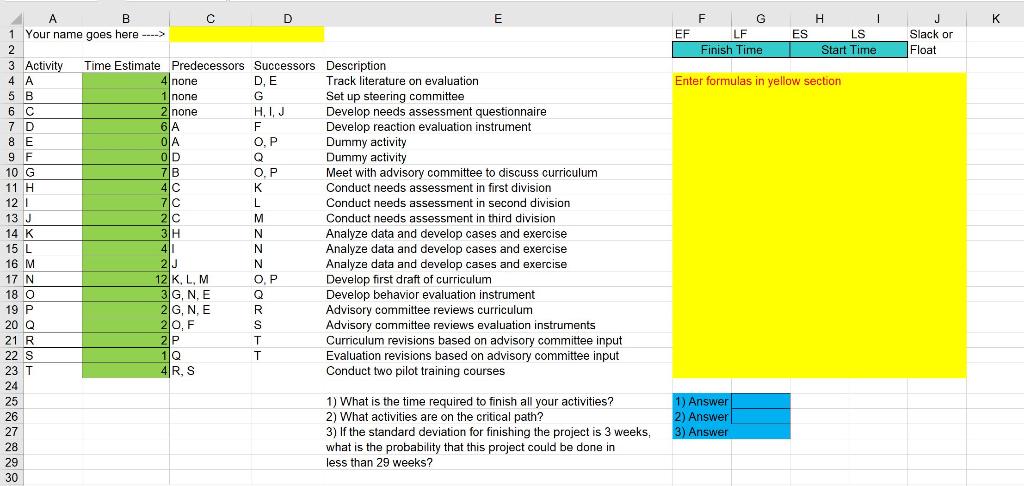The height and width of the screenshot is (486, 1024).
Task: Select predecessors 'O, F' cell
Action: click(x=210, y=325)
